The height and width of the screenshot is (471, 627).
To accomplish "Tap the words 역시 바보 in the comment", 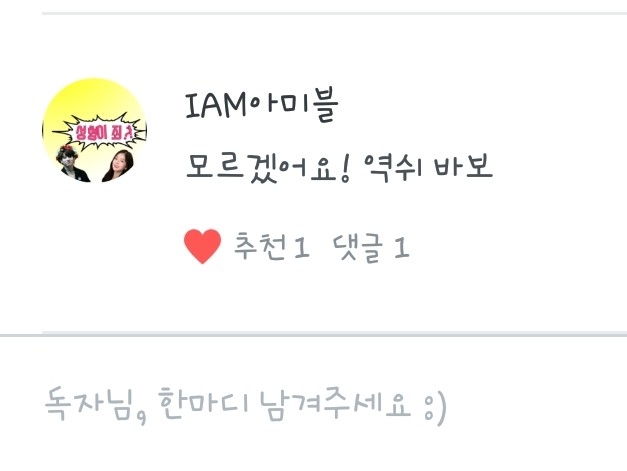I will 428,167.
